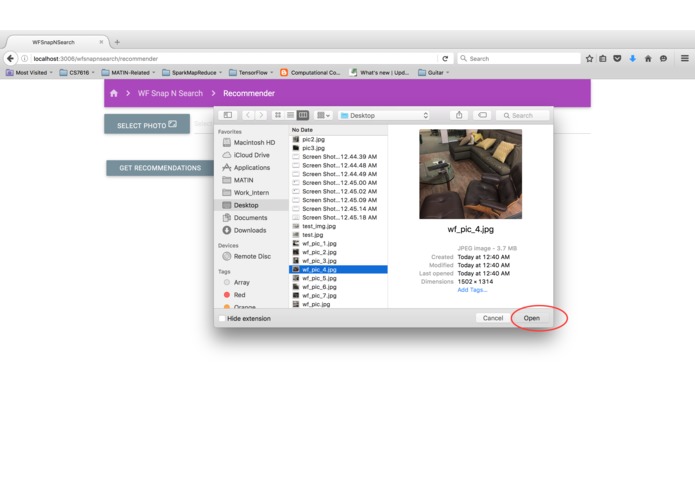695x494 pixels.
Task: Click the file dialog Search field
Action: pyautogui.click(x=523, y=115)
